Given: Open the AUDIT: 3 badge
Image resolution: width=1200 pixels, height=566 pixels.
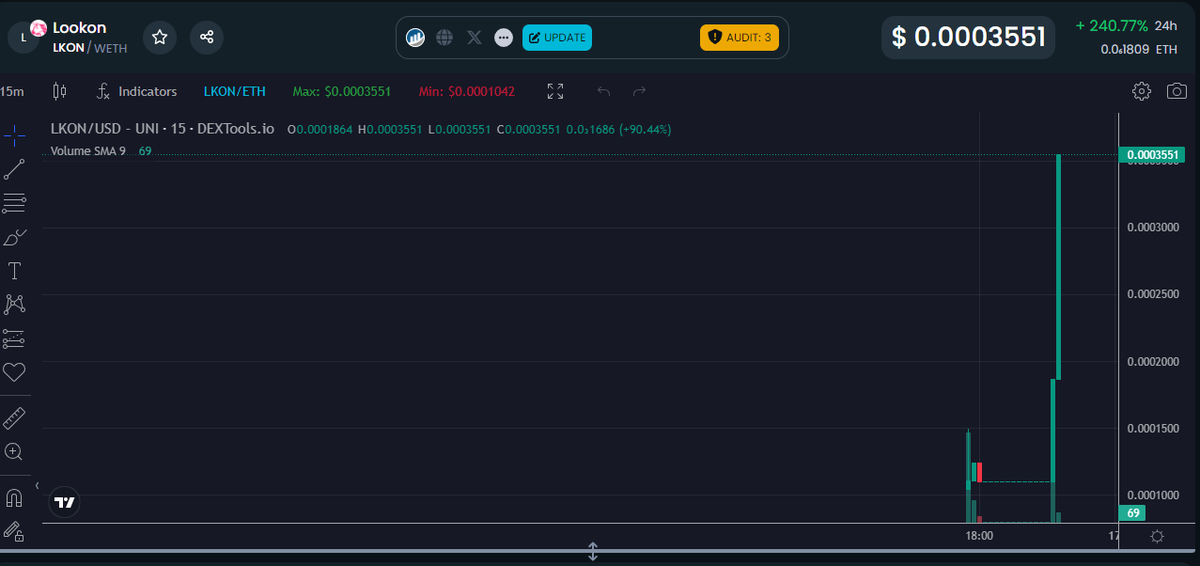Looking at the screenshot, I should point(739,38).
